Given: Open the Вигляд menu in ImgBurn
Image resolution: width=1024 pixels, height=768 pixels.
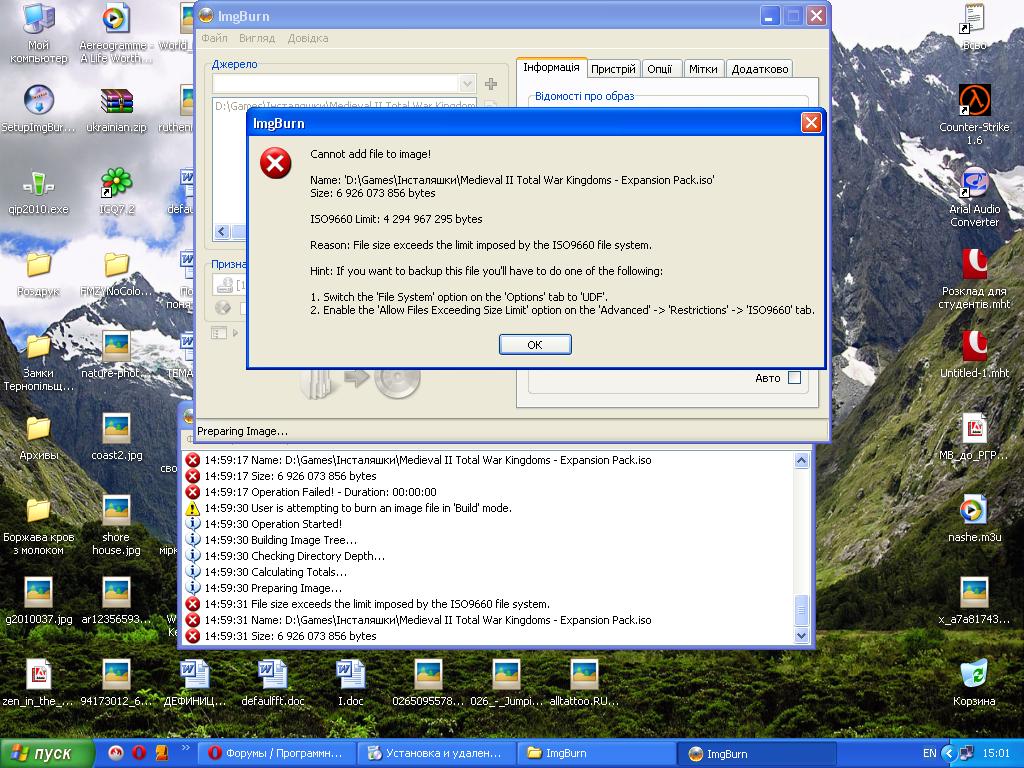Looking at the screenshot, I should click(x=257, y=38).
